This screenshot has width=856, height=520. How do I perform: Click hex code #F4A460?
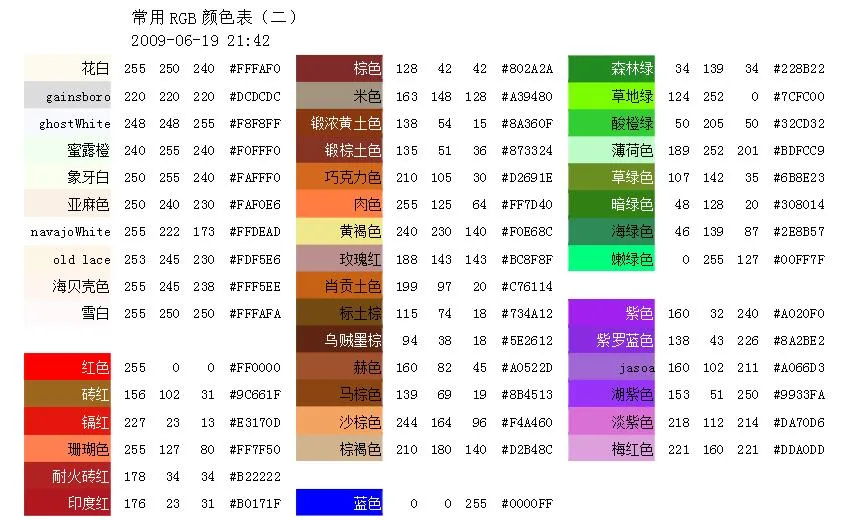click(x=527, y=422)
